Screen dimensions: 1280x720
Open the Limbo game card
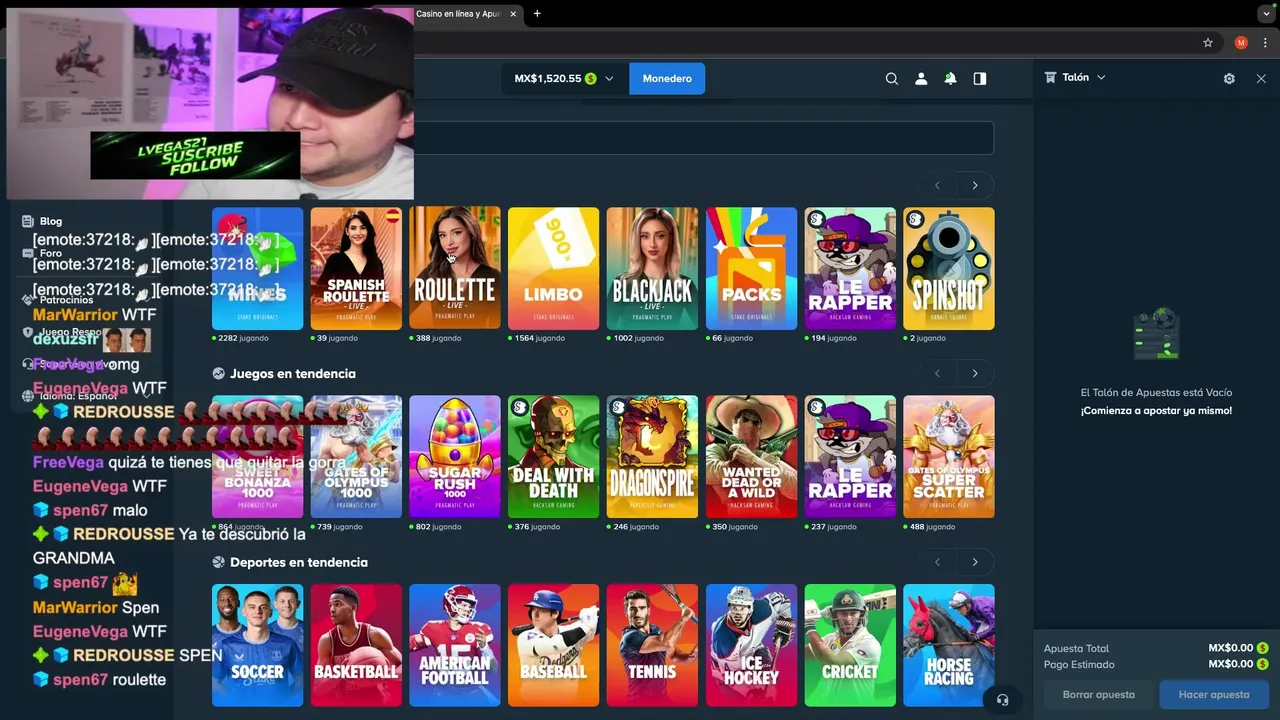click(553, 269)
